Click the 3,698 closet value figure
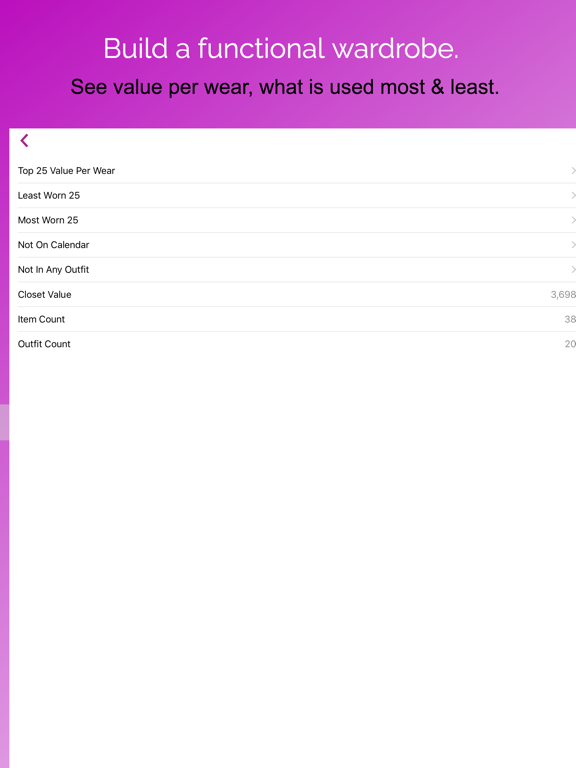This screenshot has width=576, height=768. point(563,294)
